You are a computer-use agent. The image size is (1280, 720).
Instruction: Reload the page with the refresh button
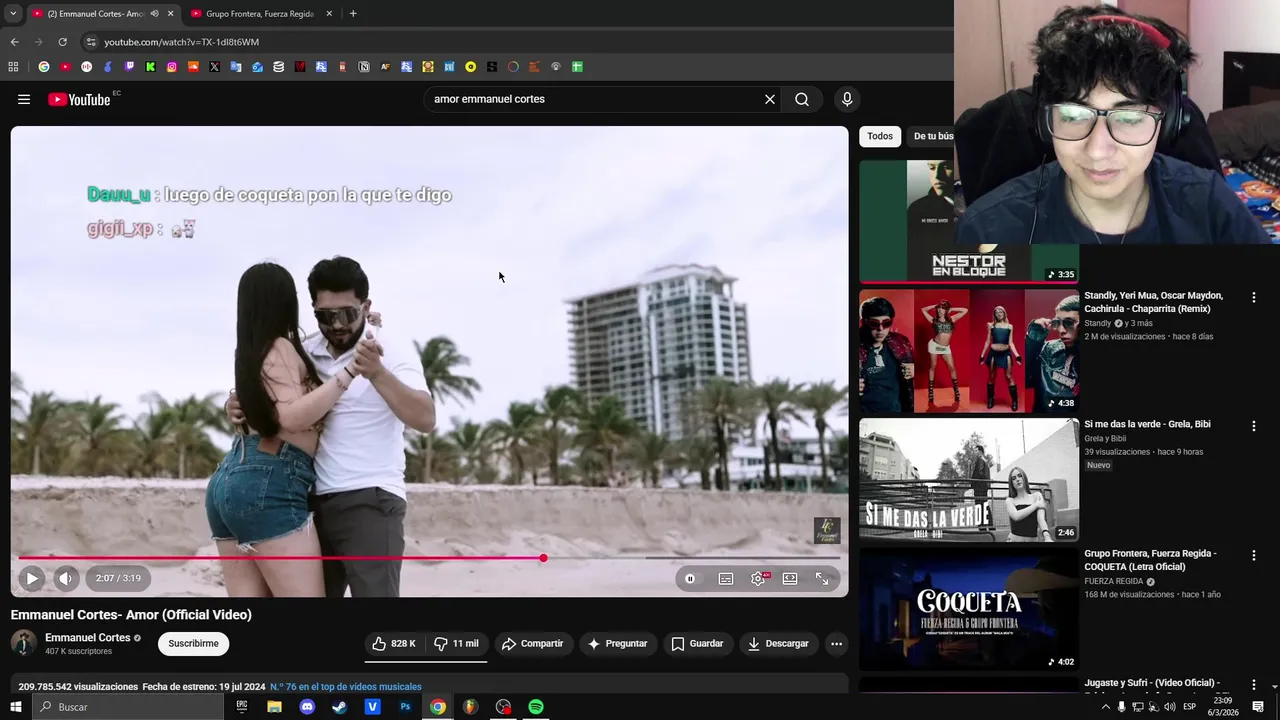coord(62,42)
